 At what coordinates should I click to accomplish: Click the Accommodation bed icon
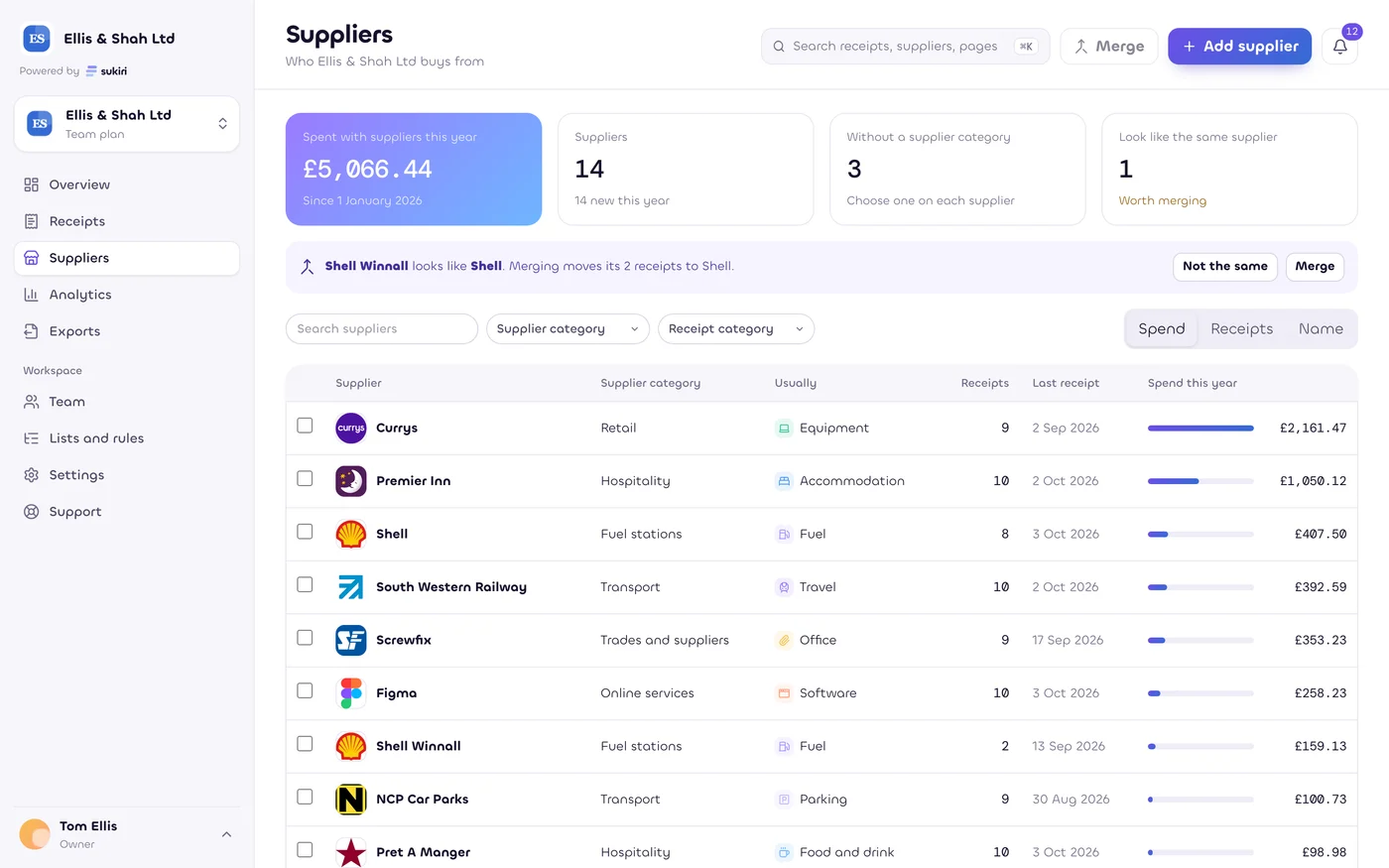(x=784, y=481)
